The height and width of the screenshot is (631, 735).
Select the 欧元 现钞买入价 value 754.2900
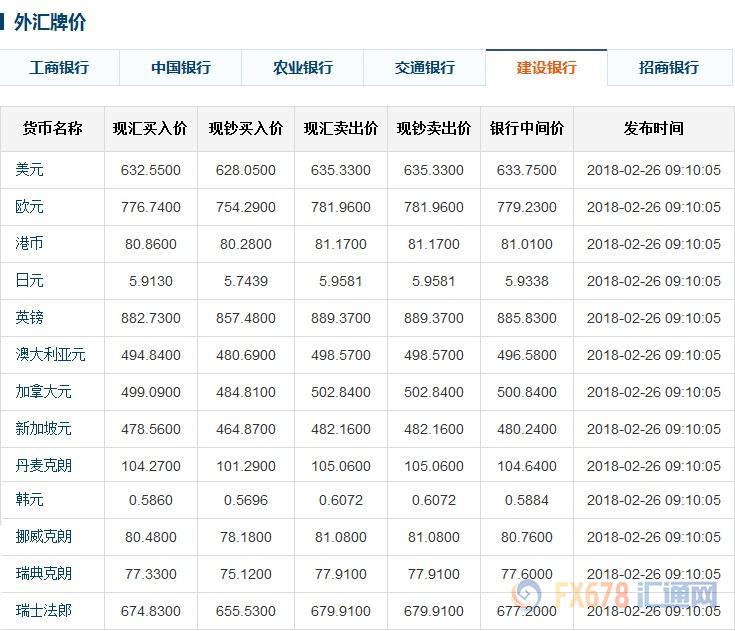[x=246, y=207]
